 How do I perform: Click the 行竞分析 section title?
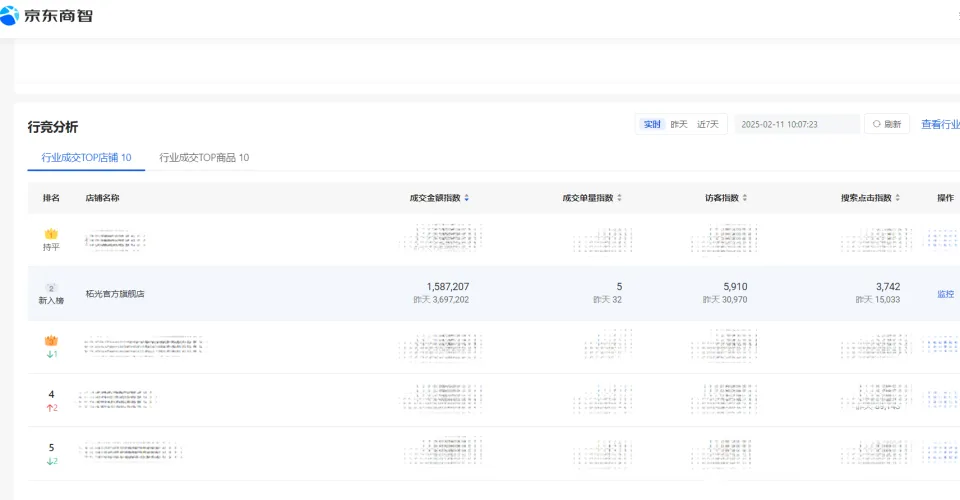coord(53,127)
